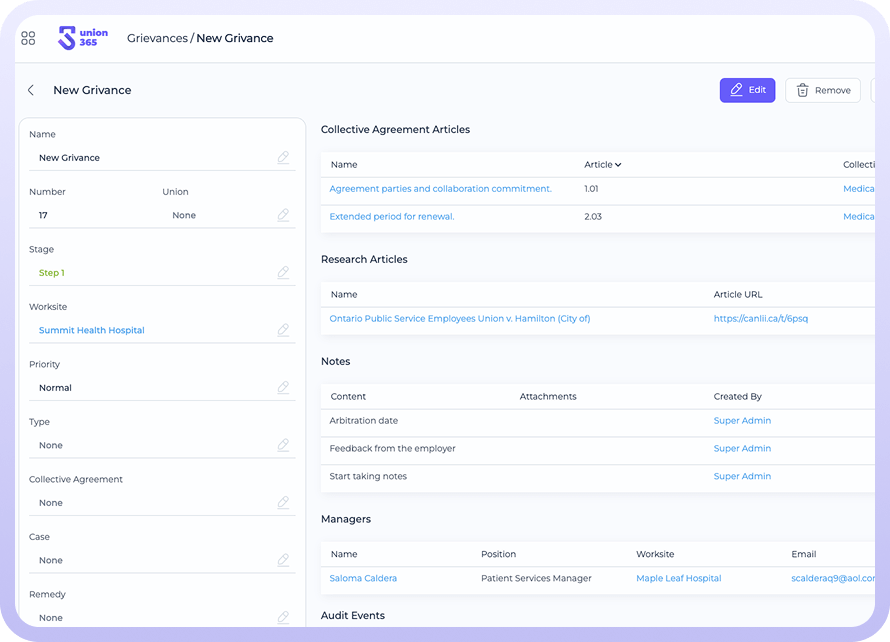Open Summit Health Hospital worksite link
890x642 pixels.
pos(92,330)
